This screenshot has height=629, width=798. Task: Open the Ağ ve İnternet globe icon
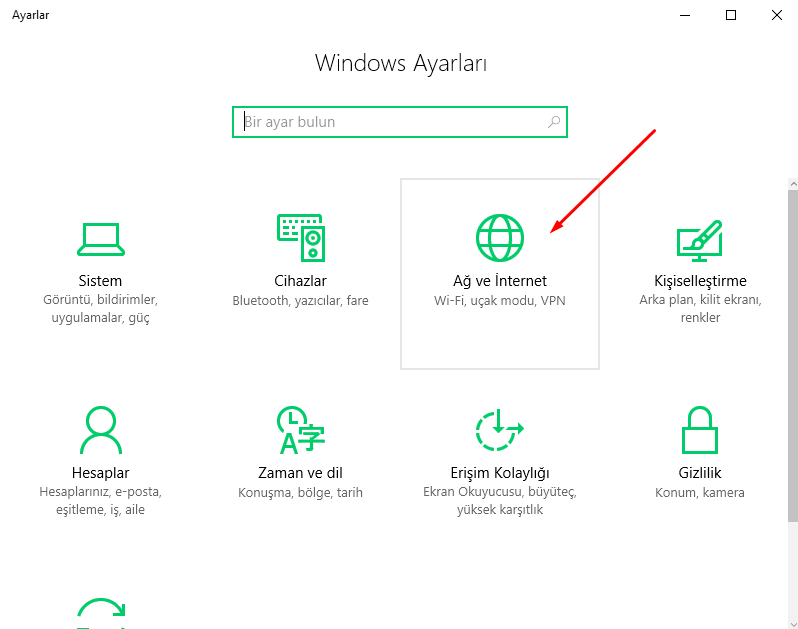500,238
